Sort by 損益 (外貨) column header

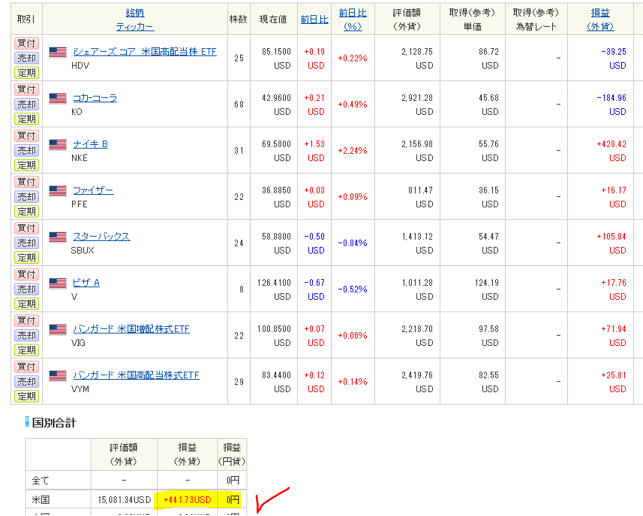tap(600, 20)
